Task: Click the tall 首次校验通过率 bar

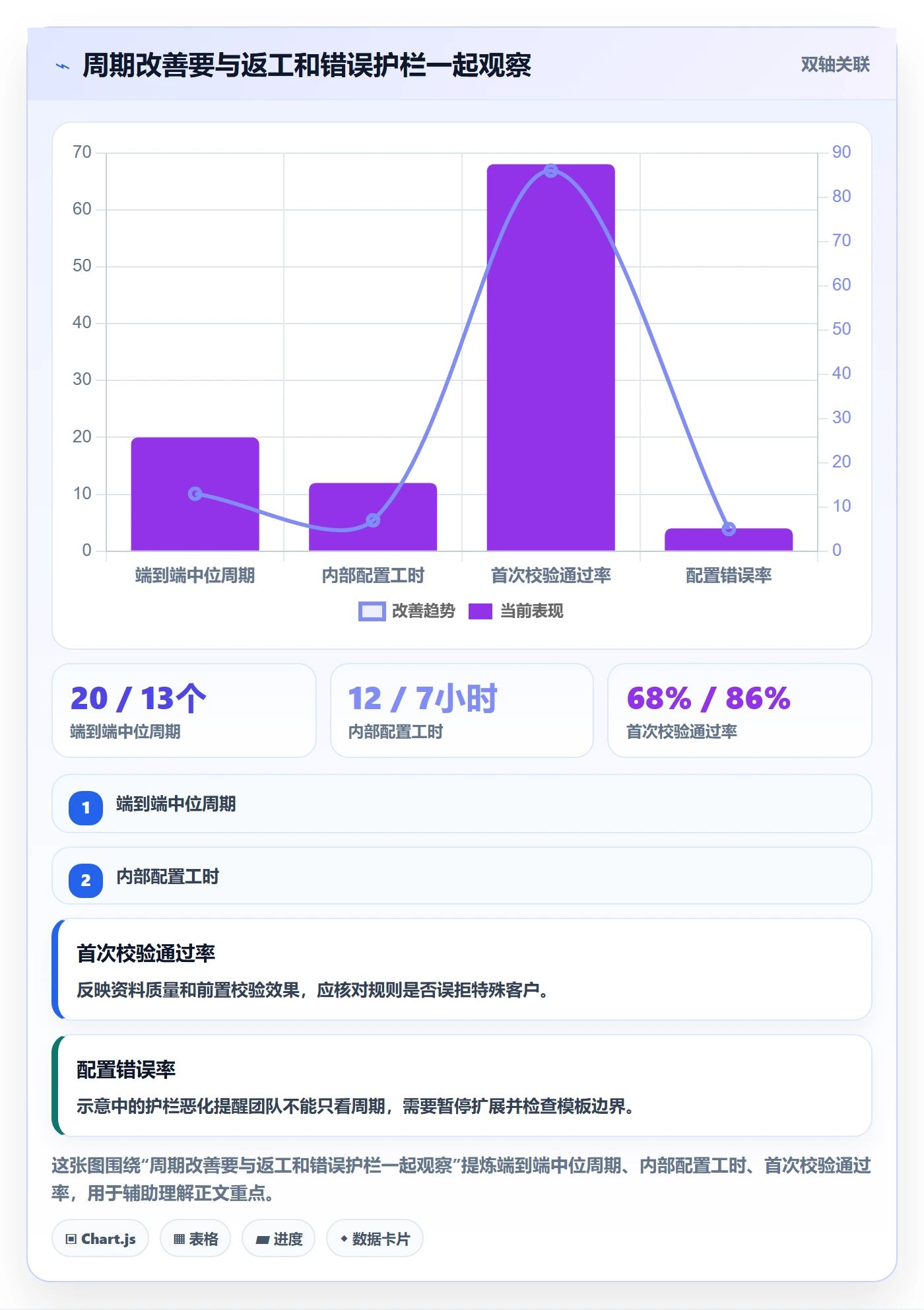Action: (551, 357)
